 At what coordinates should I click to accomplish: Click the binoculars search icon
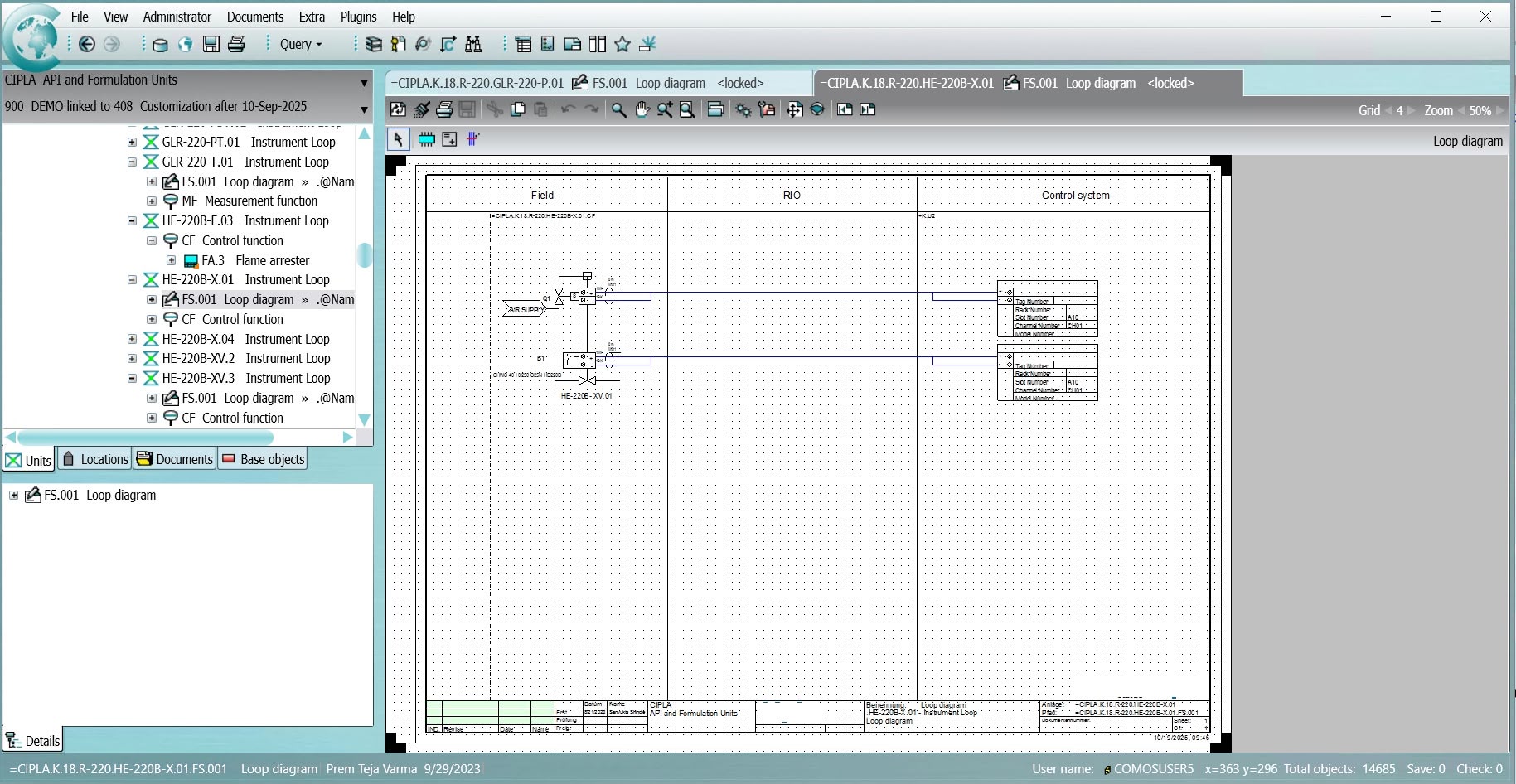[x=473, y=45]
